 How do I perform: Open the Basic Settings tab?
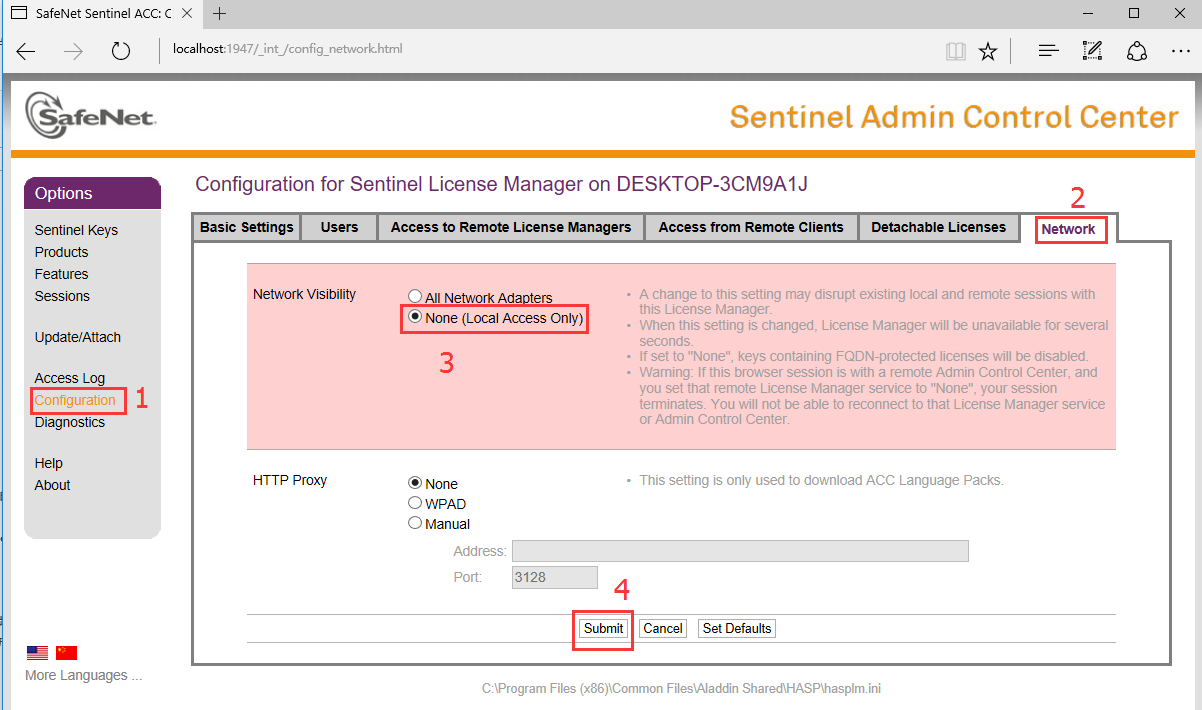pos(247,227)
